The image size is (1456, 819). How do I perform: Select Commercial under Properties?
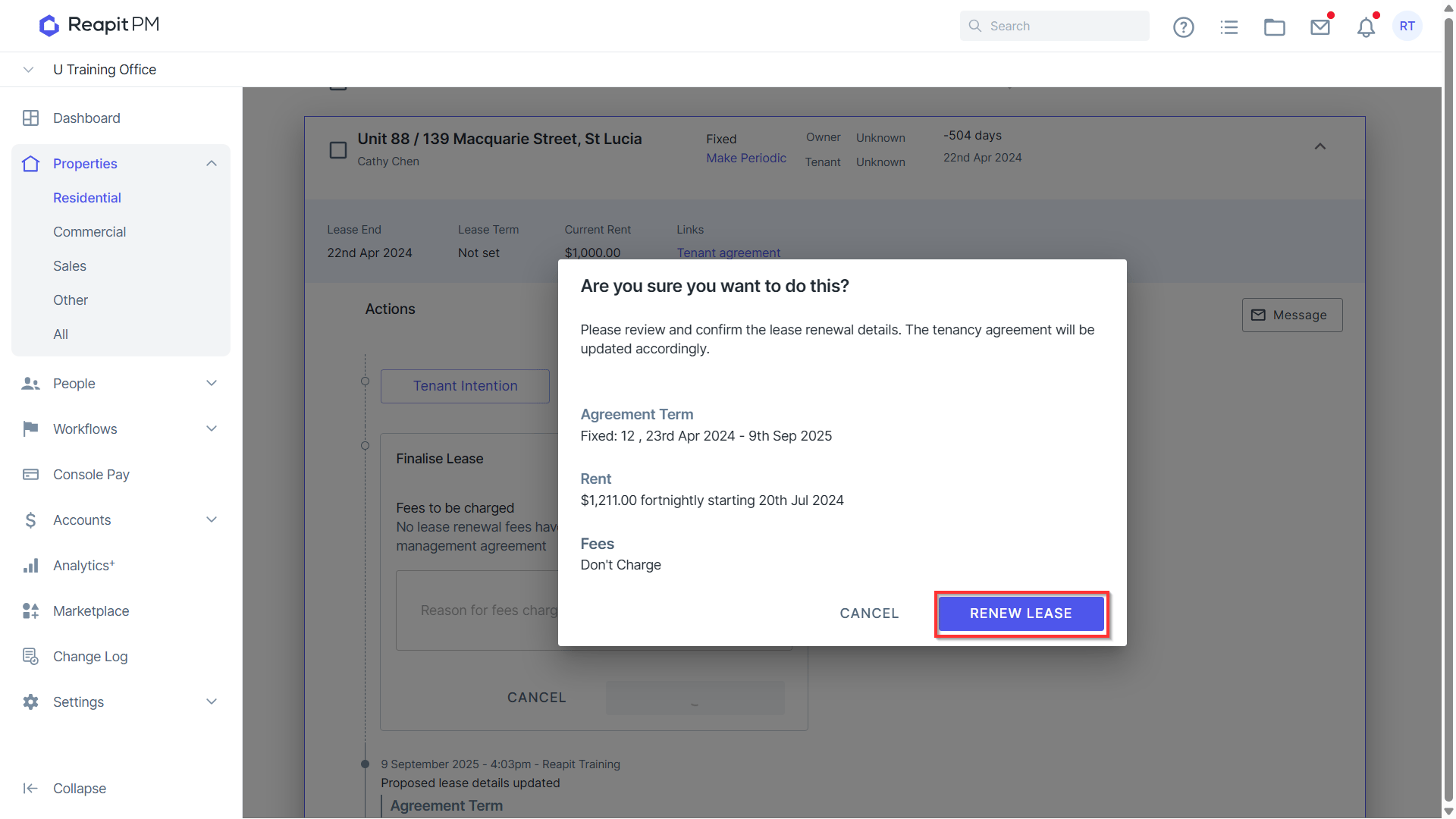coord(89,231)
